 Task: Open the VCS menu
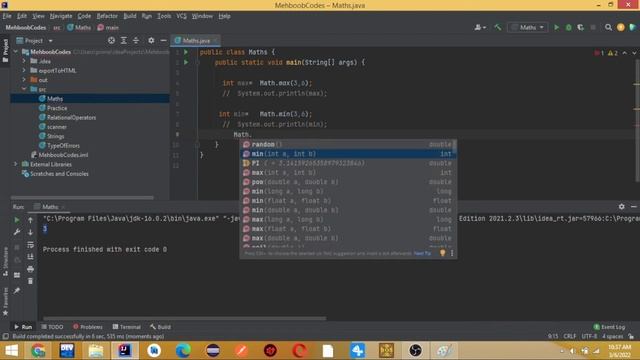click(181, 16)
